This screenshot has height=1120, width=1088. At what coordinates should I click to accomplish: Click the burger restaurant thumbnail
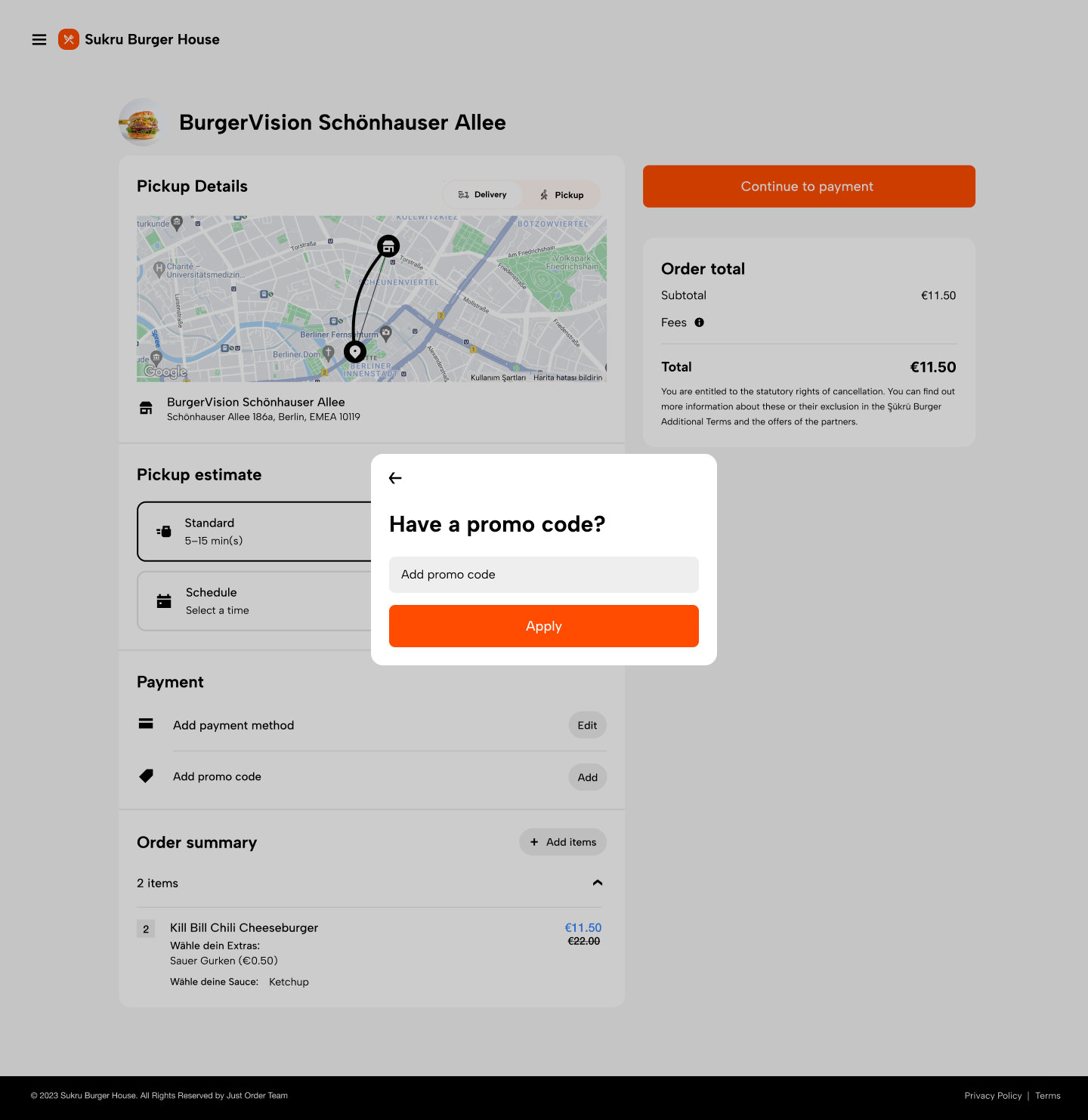point(141,122)
